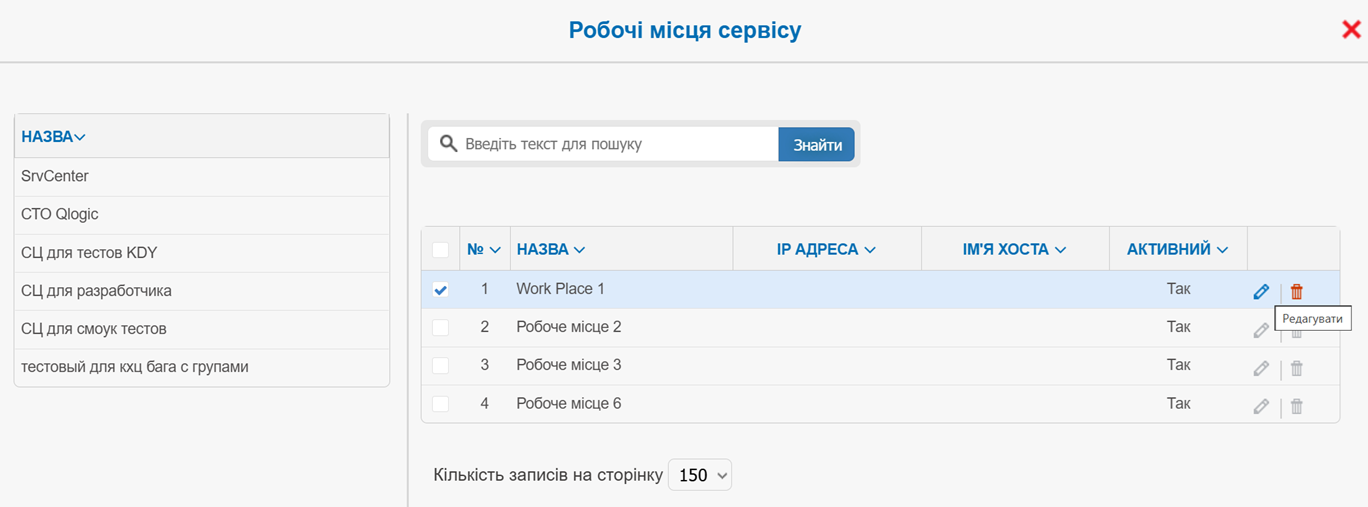Click trash icon for Робоче місце 3
Image resolution: width=1368 pixels, height=507 pixels.
(x=1297, y=368)
